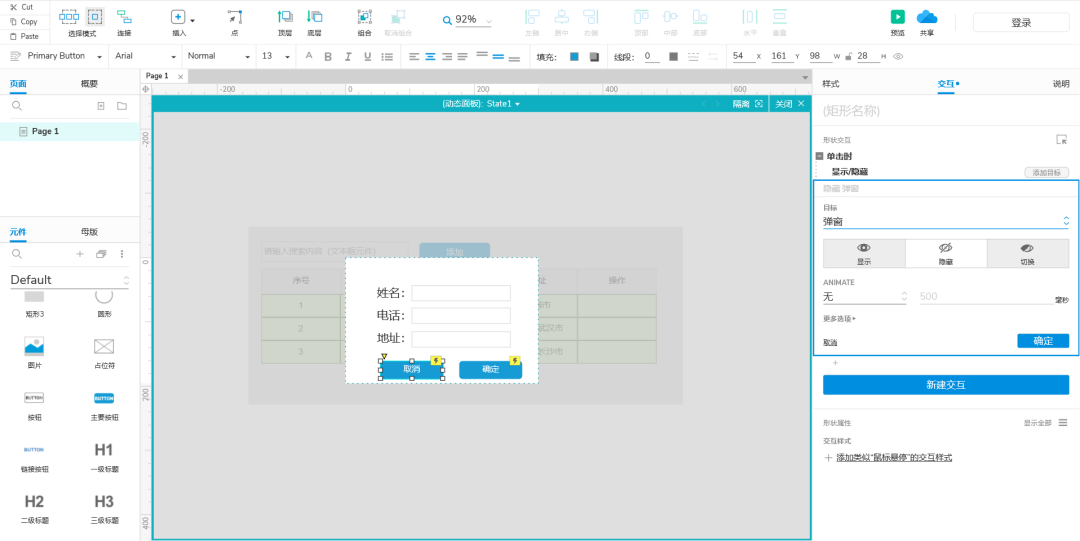Click the 添加目标 add target button
This screenshot has height=541, width=1080.
[1046, 172]
